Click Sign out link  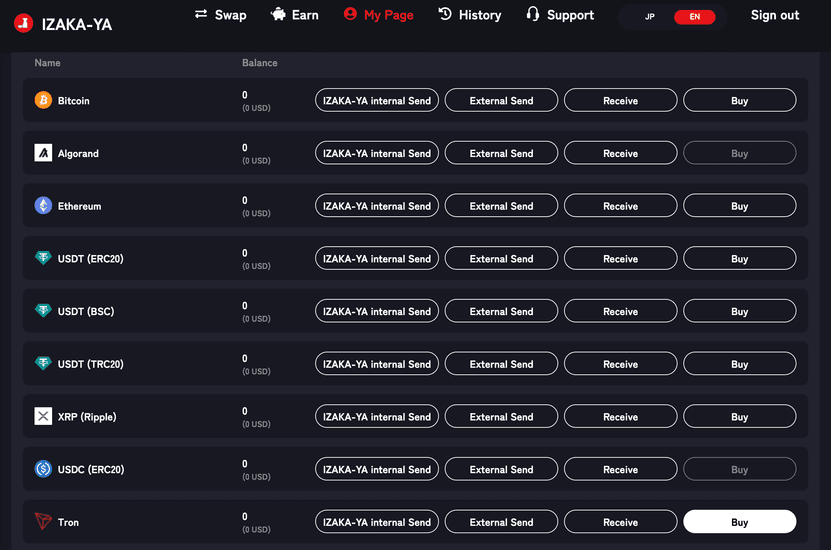pos(775,15)
